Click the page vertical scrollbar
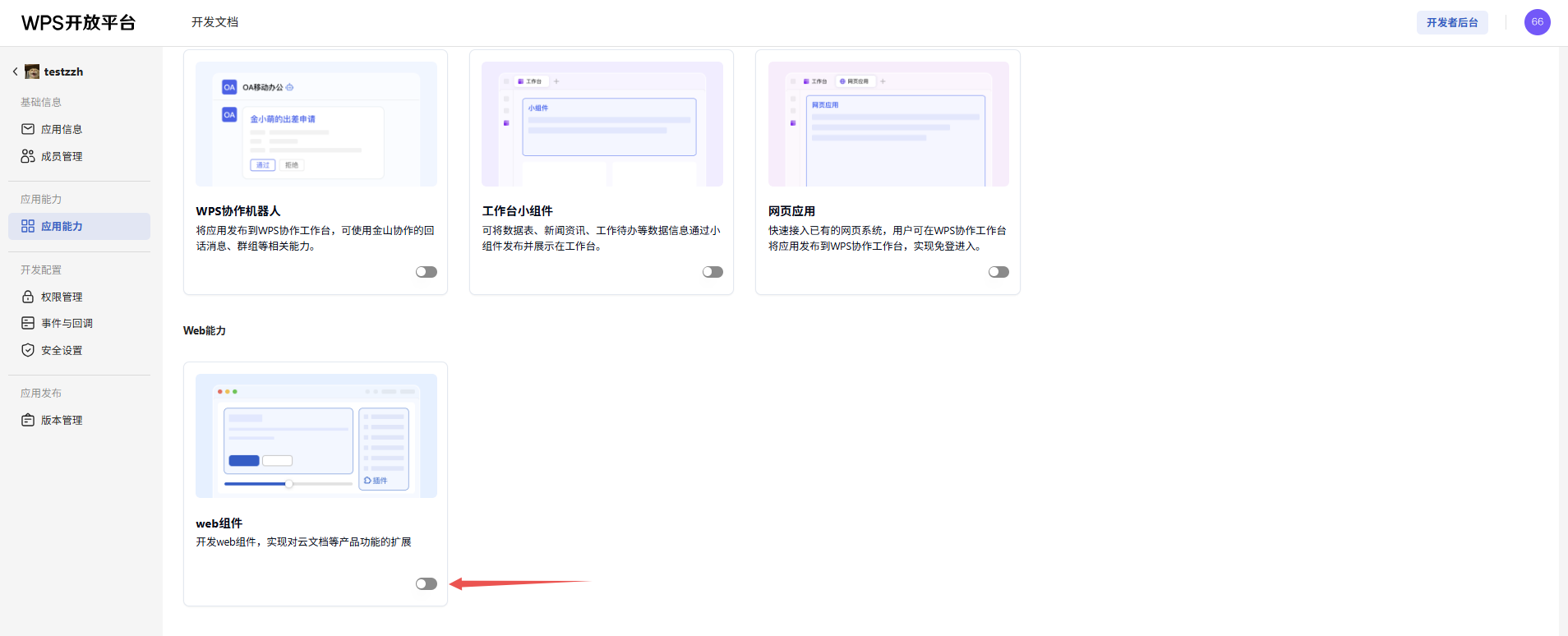The image size is (1568, 636). (1563, 341)
